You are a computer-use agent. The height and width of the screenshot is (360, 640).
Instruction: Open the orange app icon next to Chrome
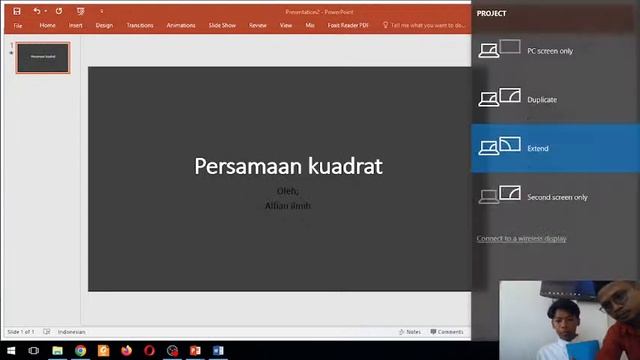pos(103,351)
